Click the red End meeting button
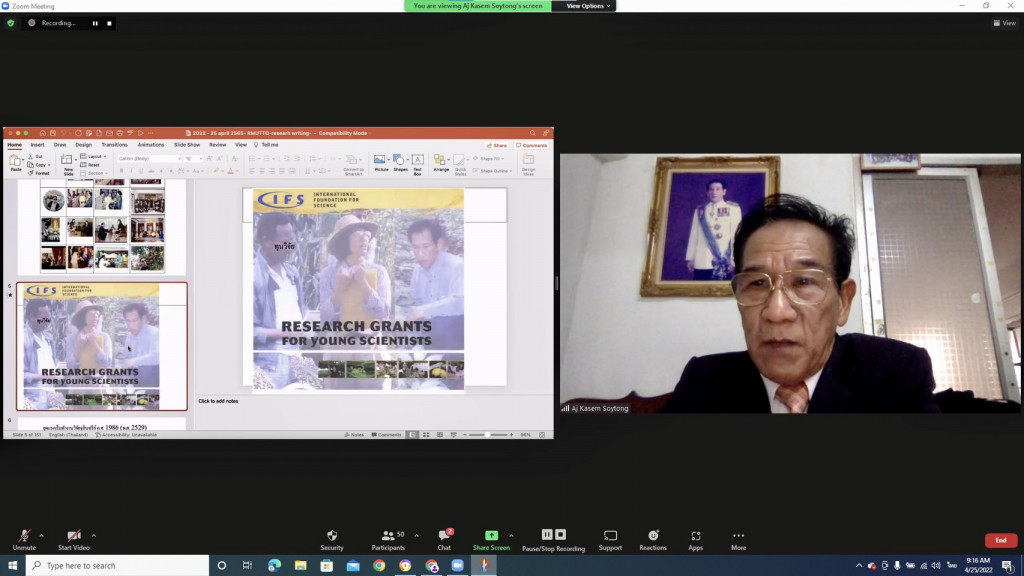Image resolution: width=1024 pixels, height=576 pixels. (x=1000, y=540)
